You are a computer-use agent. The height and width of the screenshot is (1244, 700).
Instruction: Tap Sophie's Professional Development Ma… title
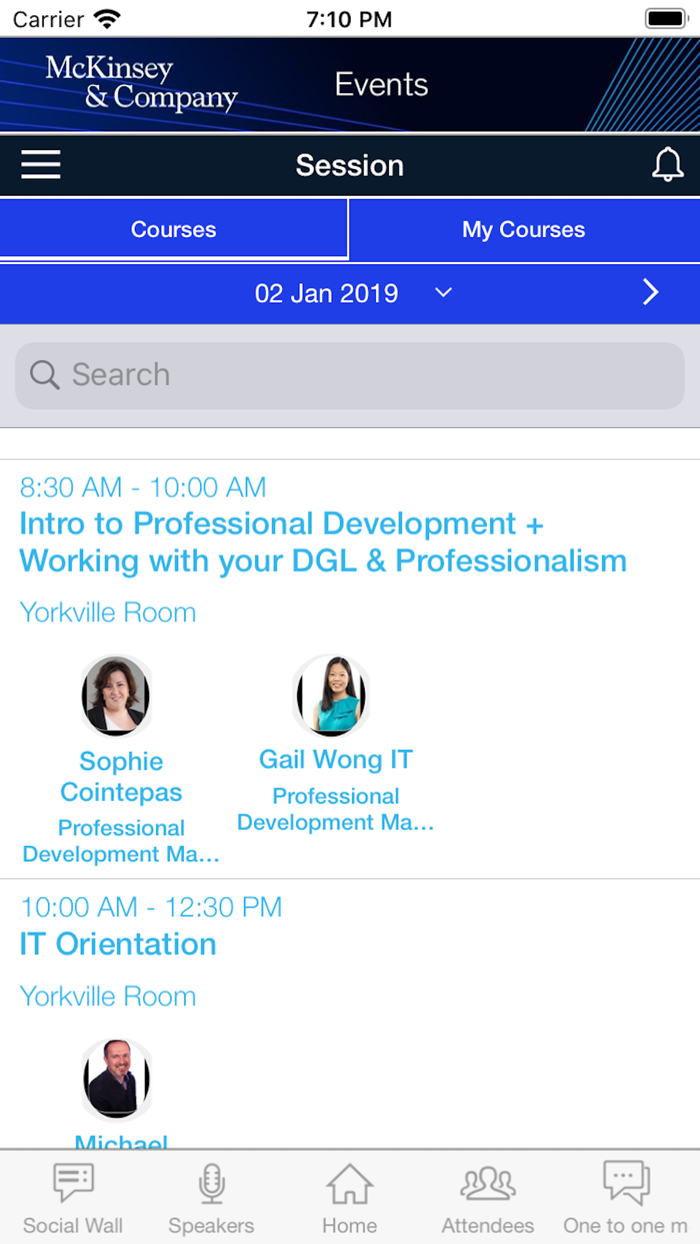tap(121, 841)
